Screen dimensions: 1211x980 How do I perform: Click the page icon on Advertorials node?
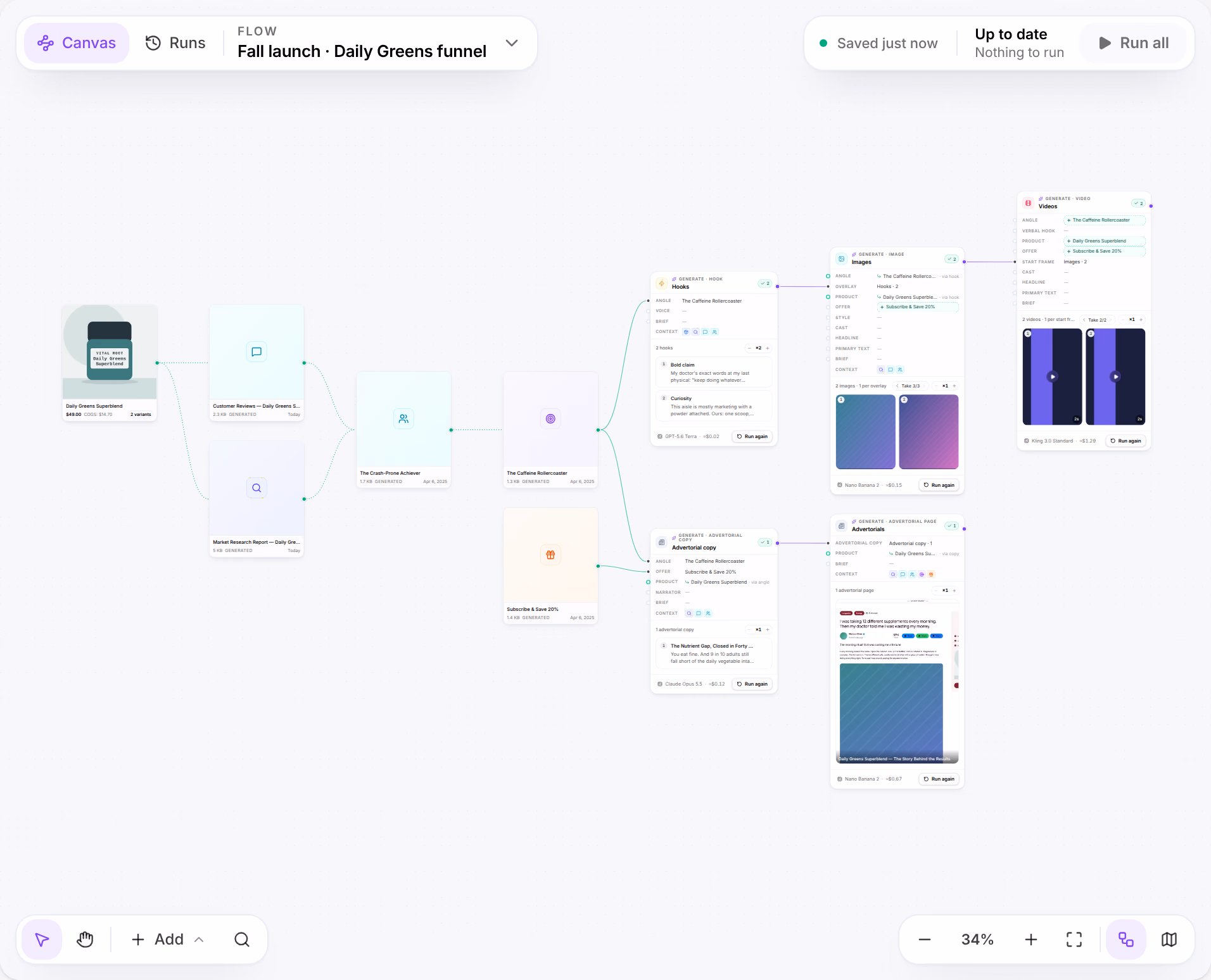coord(841,525)
